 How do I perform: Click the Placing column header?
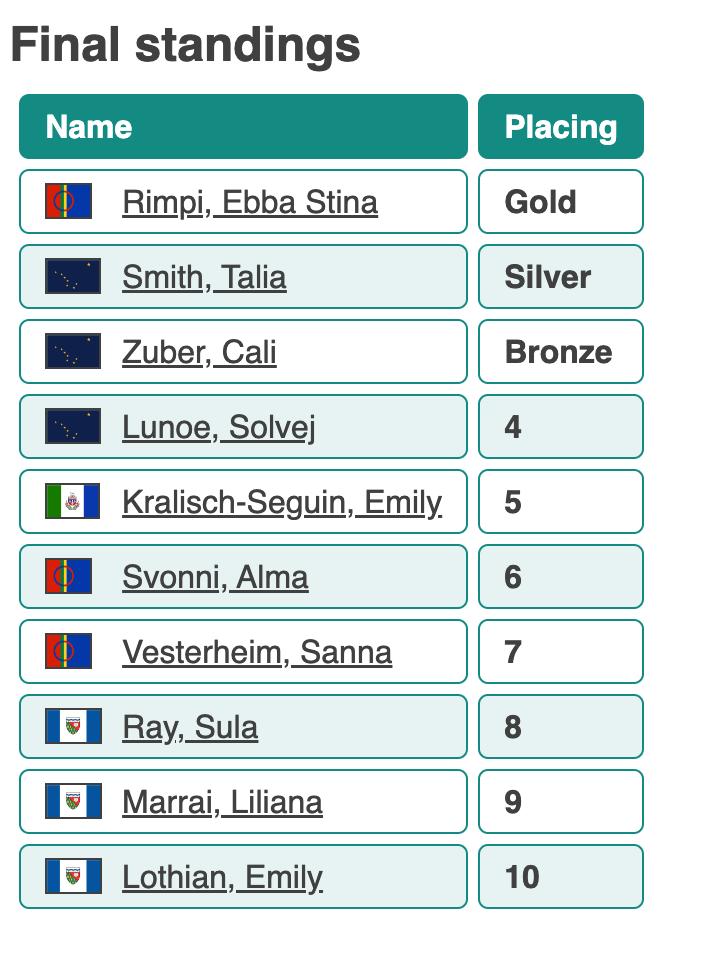[x=560, y=127]
